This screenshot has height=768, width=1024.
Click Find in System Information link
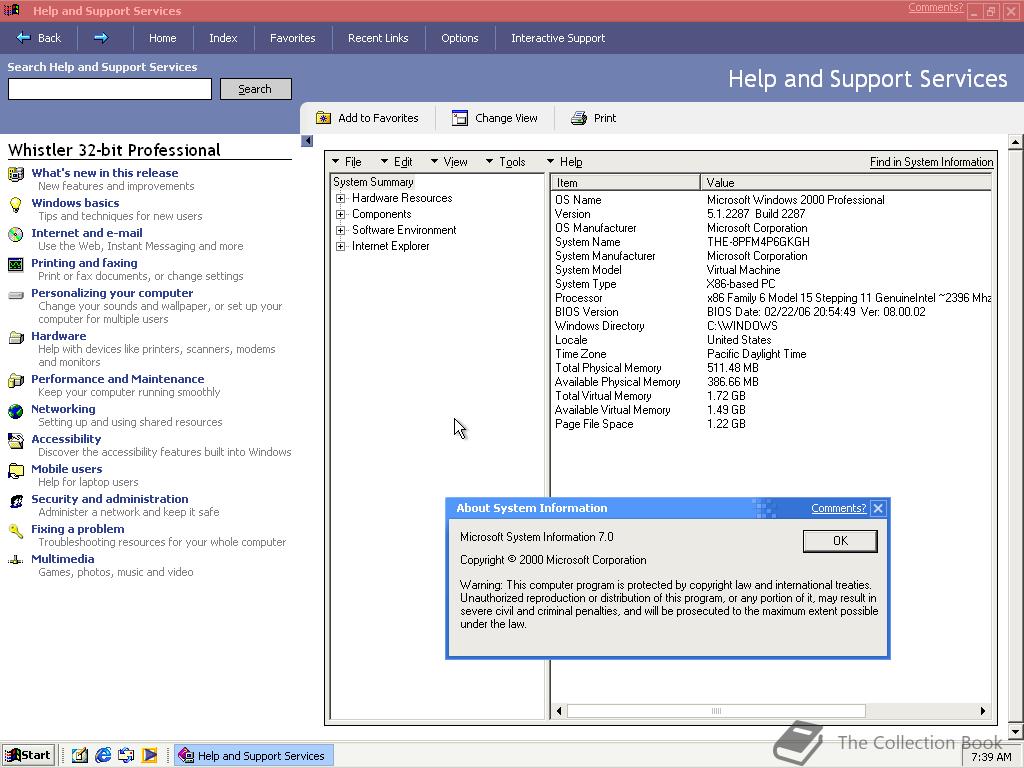(x=931, y=162)
